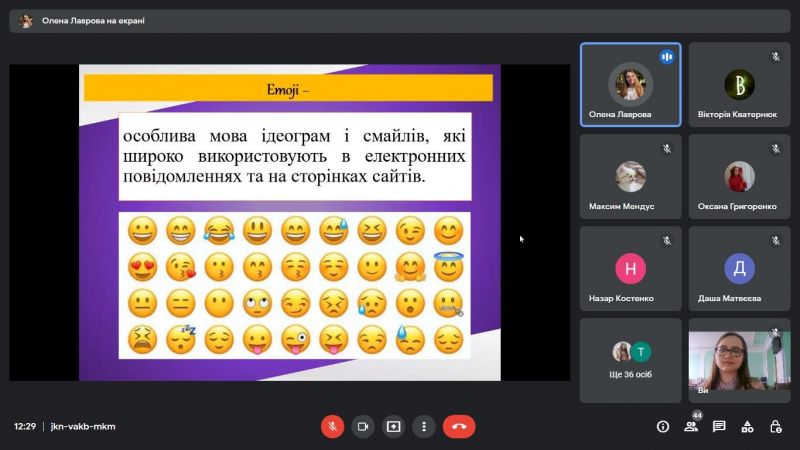Image resolution: width=800 pixels, height=450 pixels.
Task: Select Олена Лаврова participant tile
Action: click(x=631, y=85)
